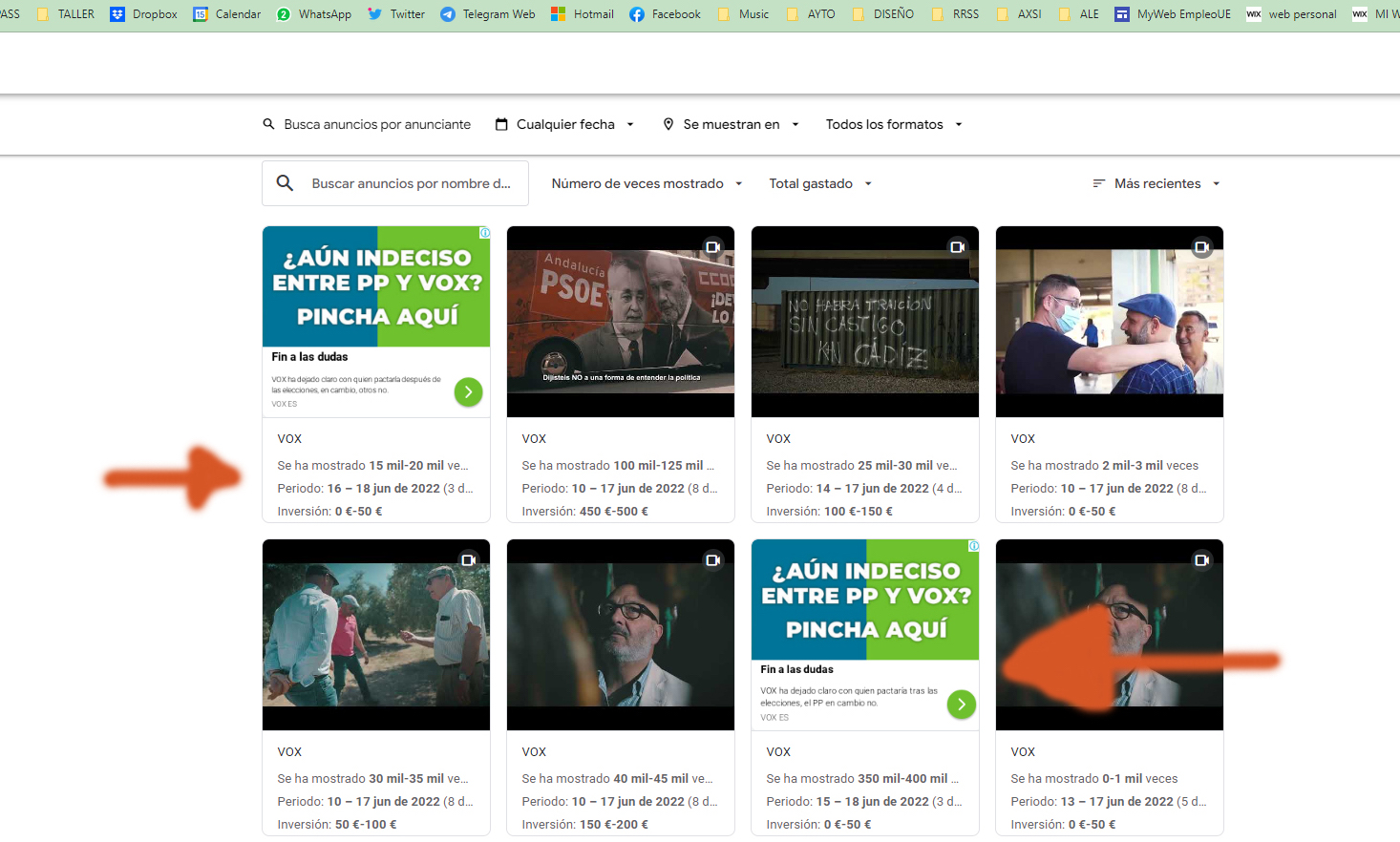Open the Facebook bookmark
The image size is (1400, 842).
[665, 14]
